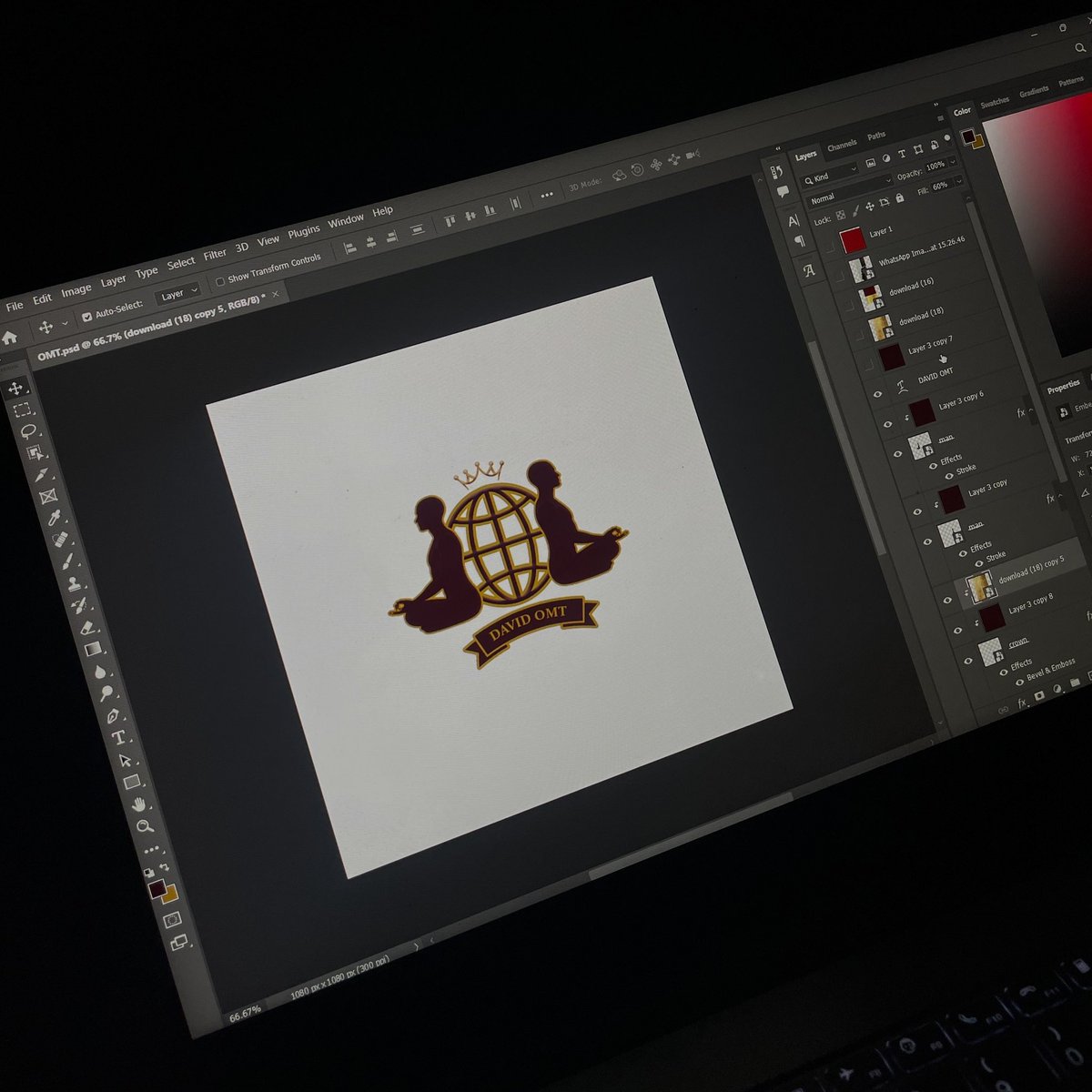
Task: Open Move tool preset picker arrow
Action: tap(65, 324)
